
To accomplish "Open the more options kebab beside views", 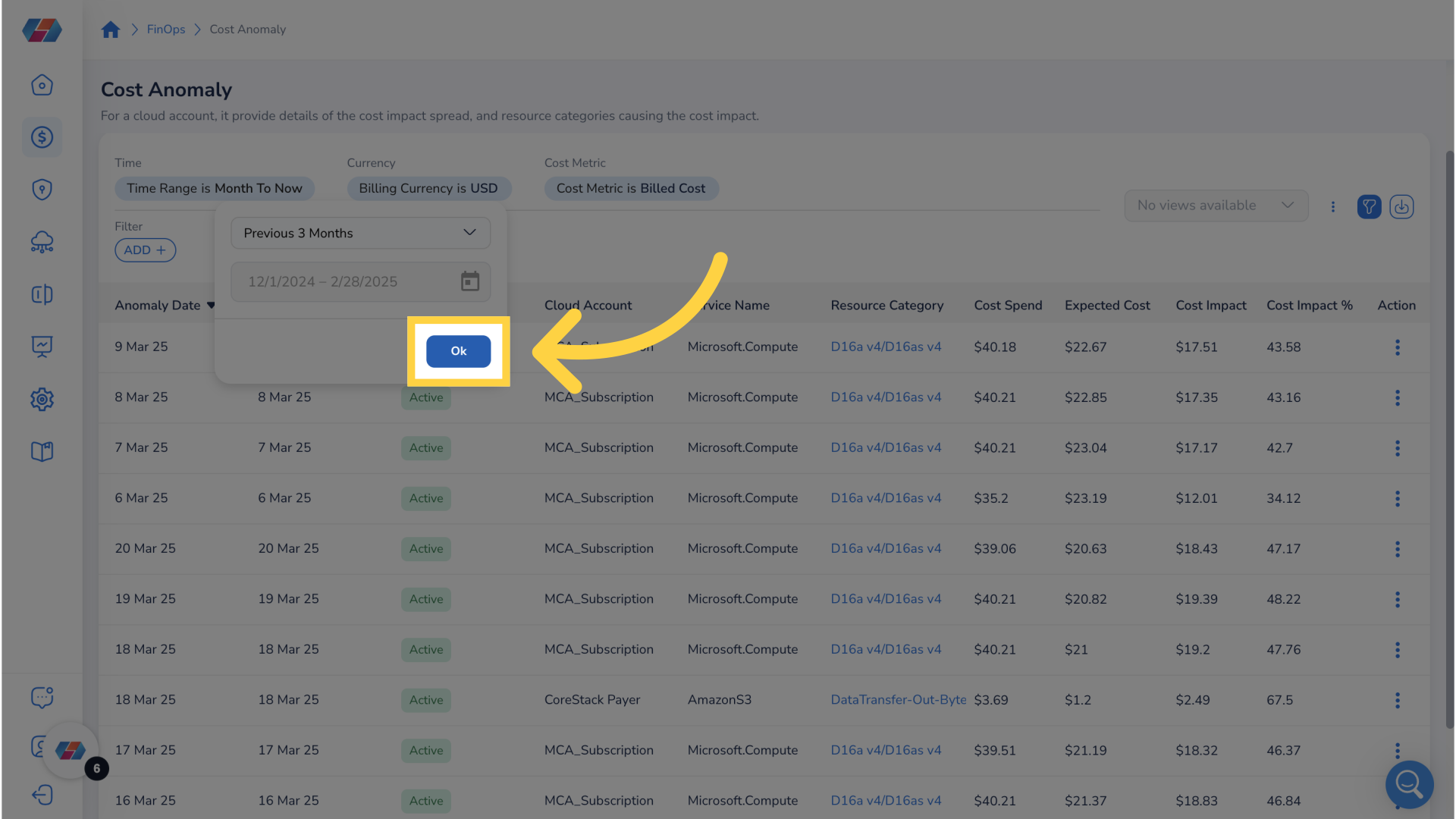I will 1332,206.
